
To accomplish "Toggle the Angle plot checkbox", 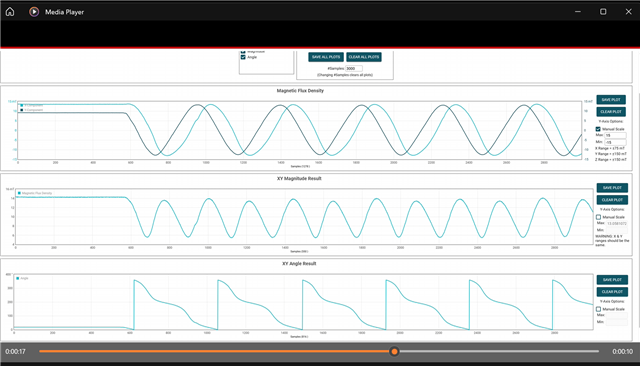I will tap(243, 57).
